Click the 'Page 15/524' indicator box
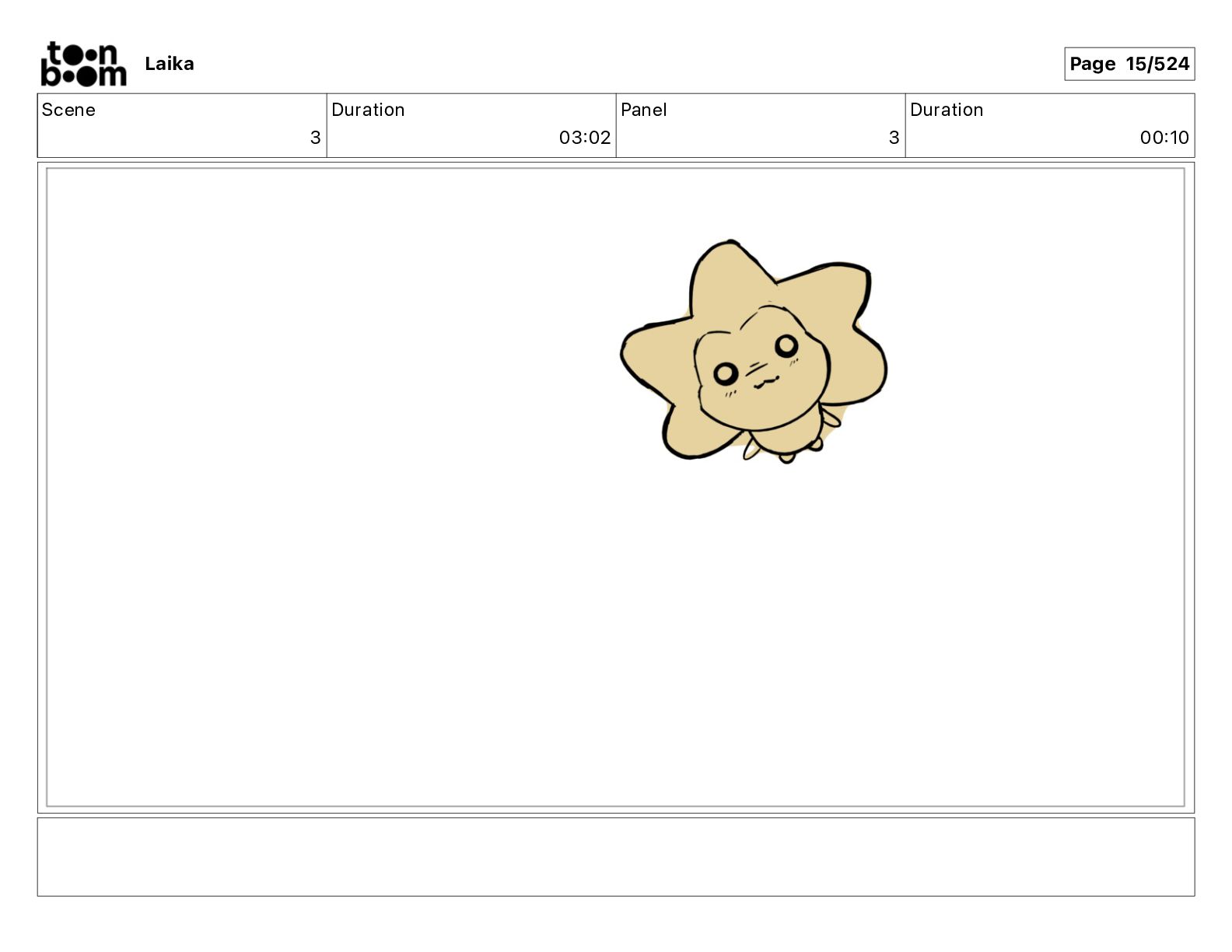 [x=1129, y=64]
